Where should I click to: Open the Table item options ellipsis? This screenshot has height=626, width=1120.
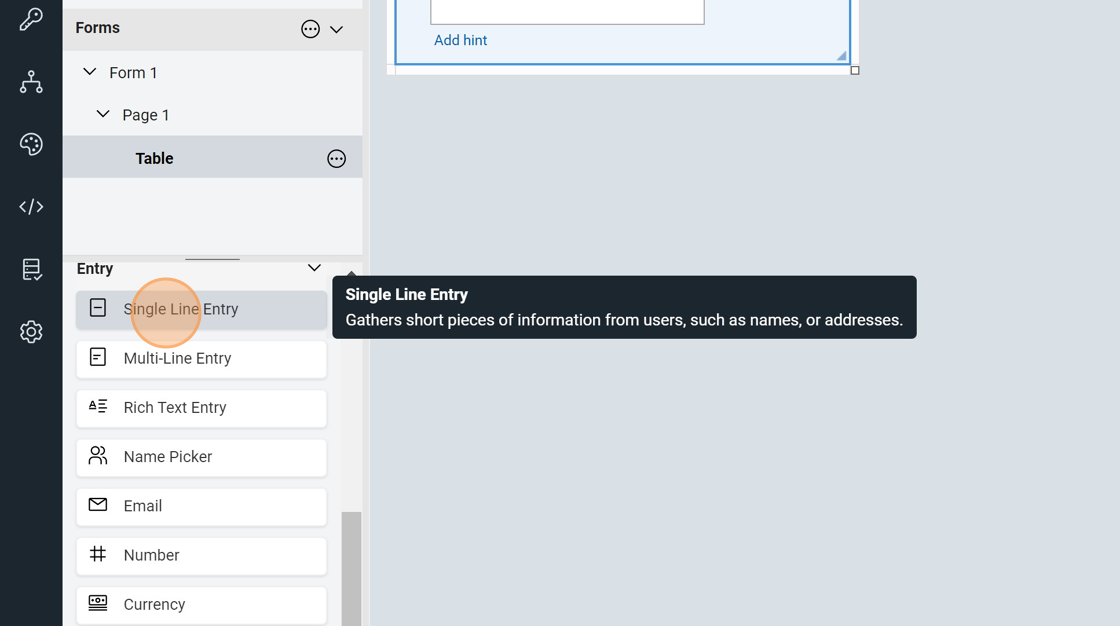(336, 159)
